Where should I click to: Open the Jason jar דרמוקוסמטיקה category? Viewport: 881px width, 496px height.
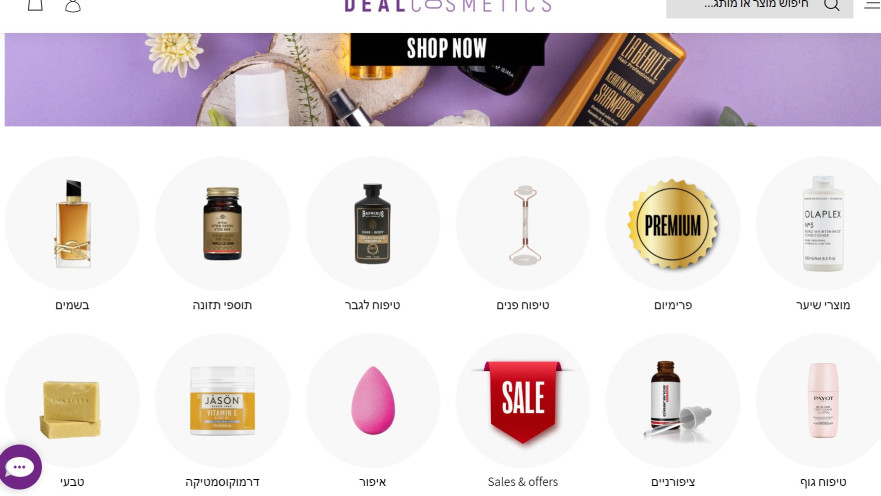pos(222,401)
